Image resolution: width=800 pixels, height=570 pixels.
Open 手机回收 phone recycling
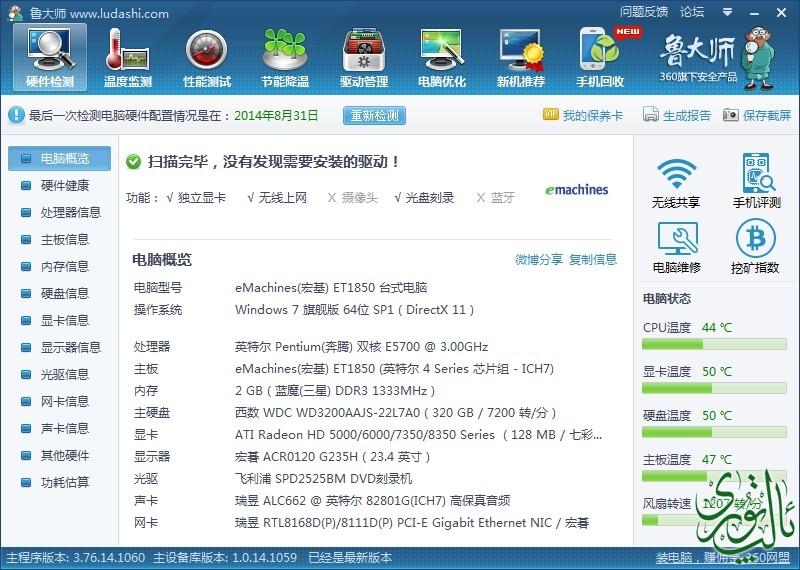click(600, 57)
